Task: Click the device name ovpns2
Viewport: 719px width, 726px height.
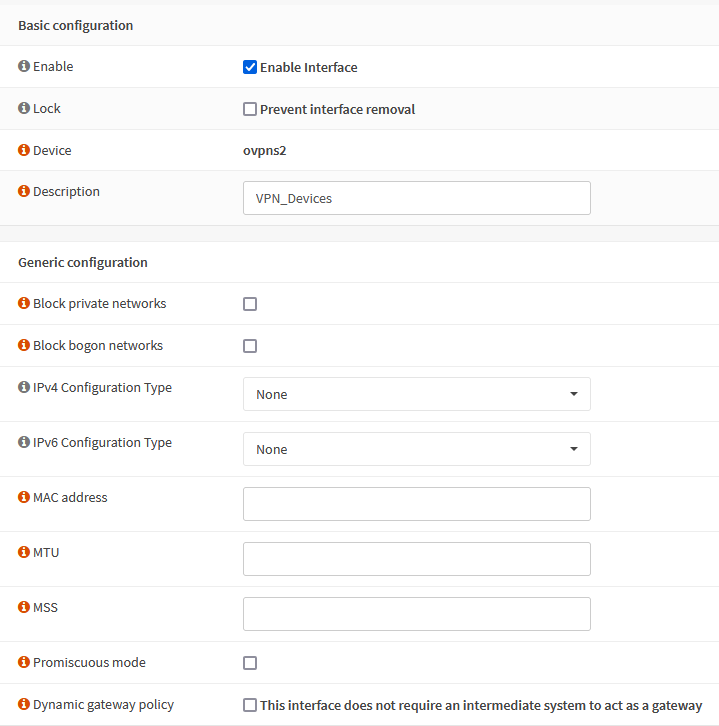Action: tap(265, 151)
